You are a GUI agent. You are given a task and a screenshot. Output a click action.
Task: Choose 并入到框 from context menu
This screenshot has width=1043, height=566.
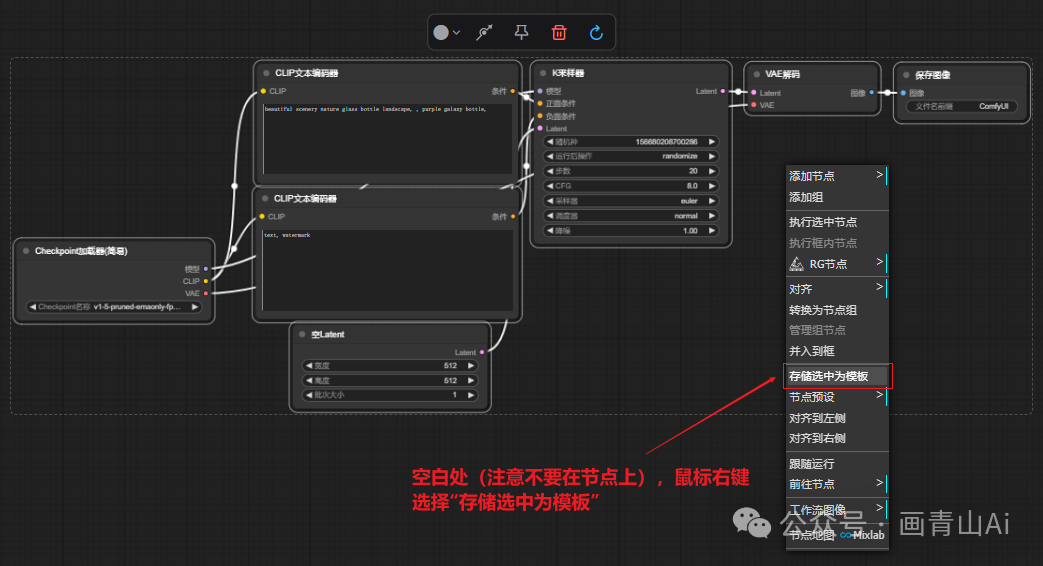837,351
